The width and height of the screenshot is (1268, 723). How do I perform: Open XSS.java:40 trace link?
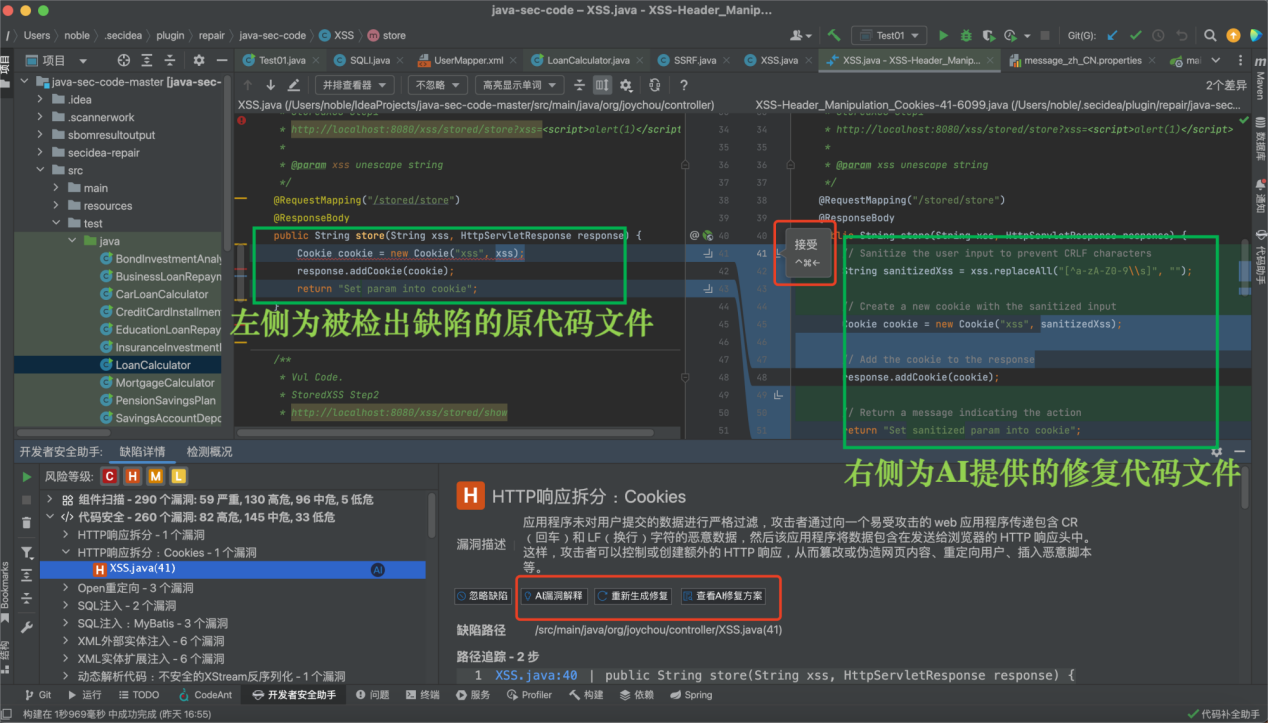536,676
